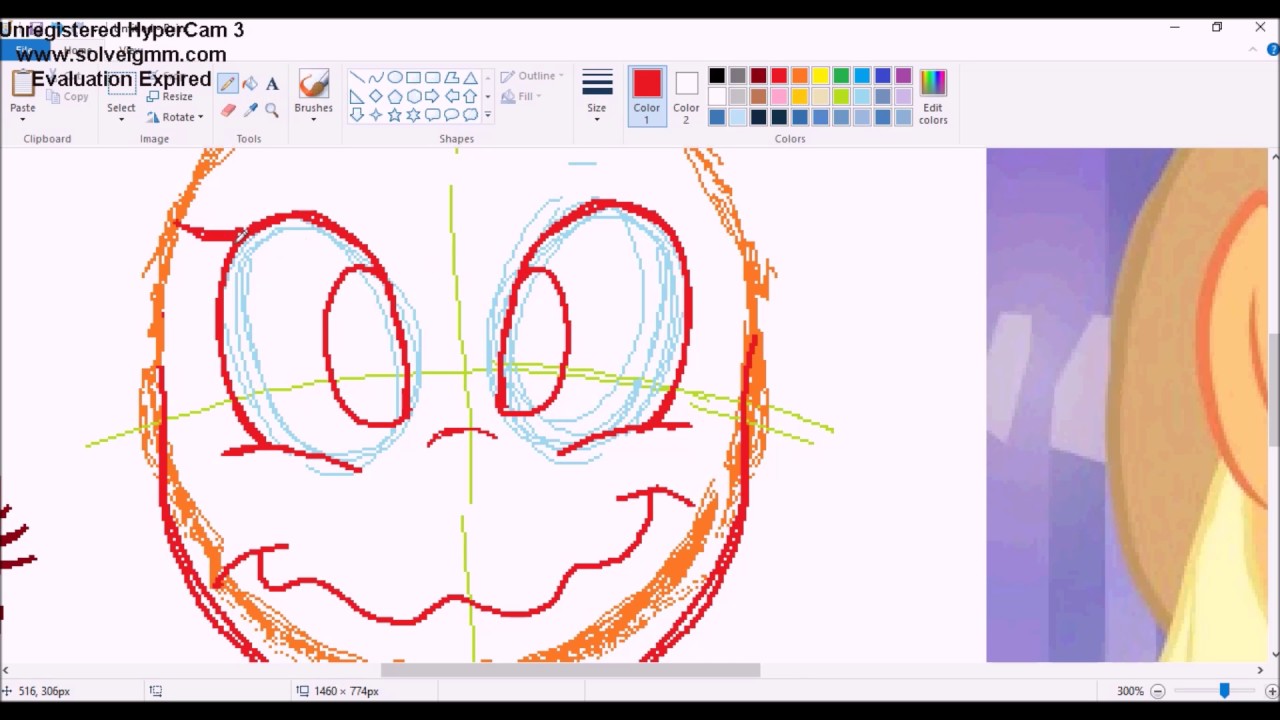Viewport: 1280px width, 720px height.
Task: Open the Select dropdown arrow
Action: tap(121, 119)
